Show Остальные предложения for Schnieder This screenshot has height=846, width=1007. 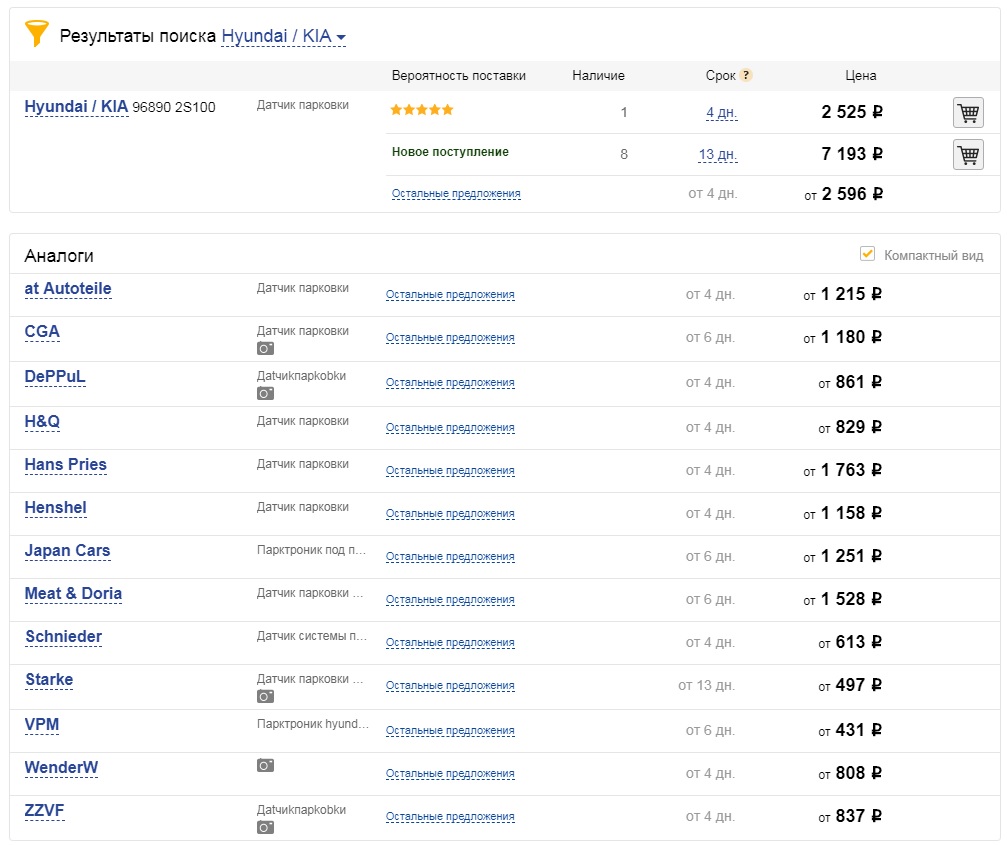(450, 642)
